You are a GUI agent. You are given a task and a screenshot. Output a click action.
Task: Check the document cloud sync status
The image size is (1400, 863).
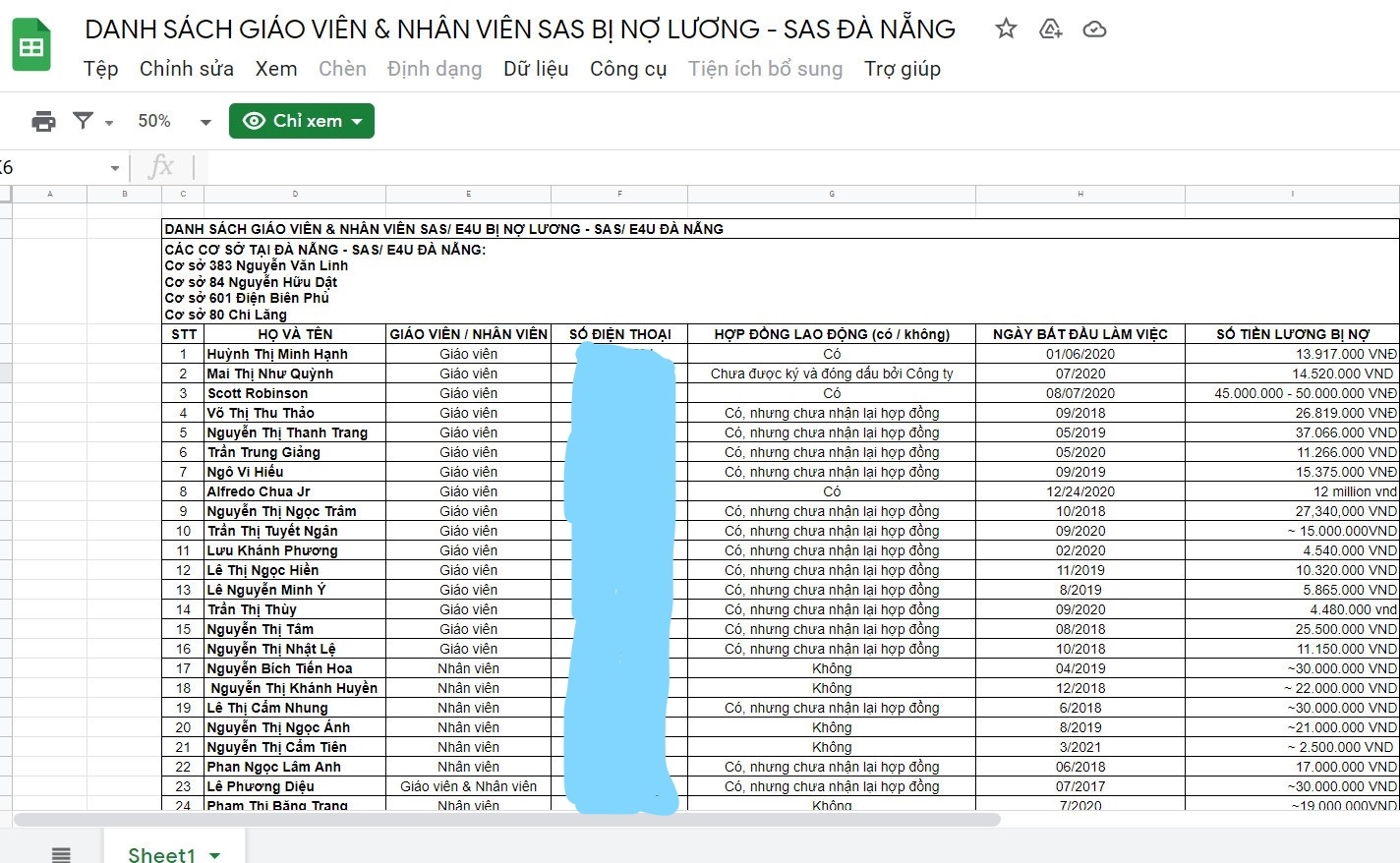tap(1094, 29)
